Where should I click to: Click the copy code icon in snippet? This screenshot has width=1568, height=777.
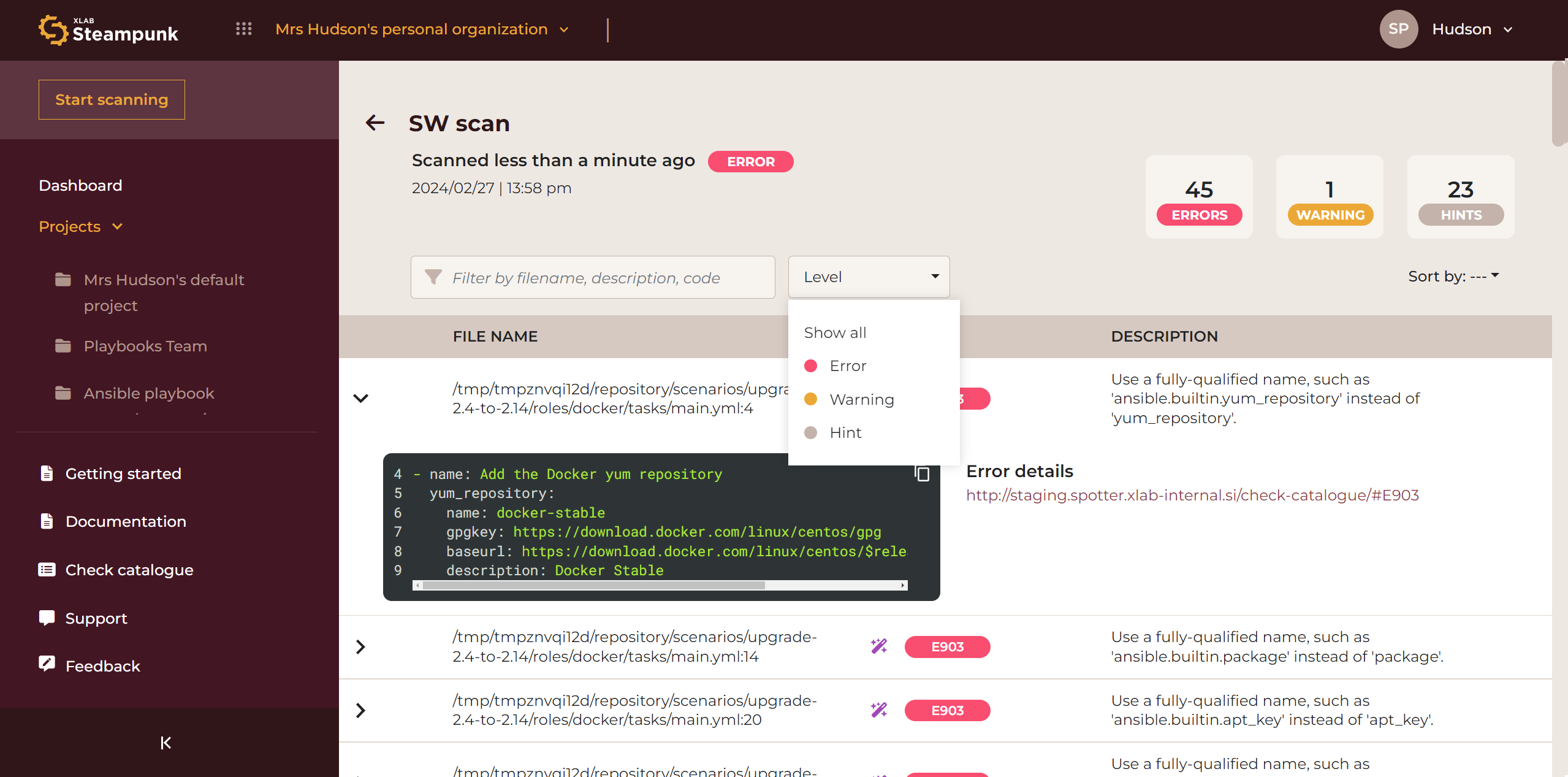(922, 473)
